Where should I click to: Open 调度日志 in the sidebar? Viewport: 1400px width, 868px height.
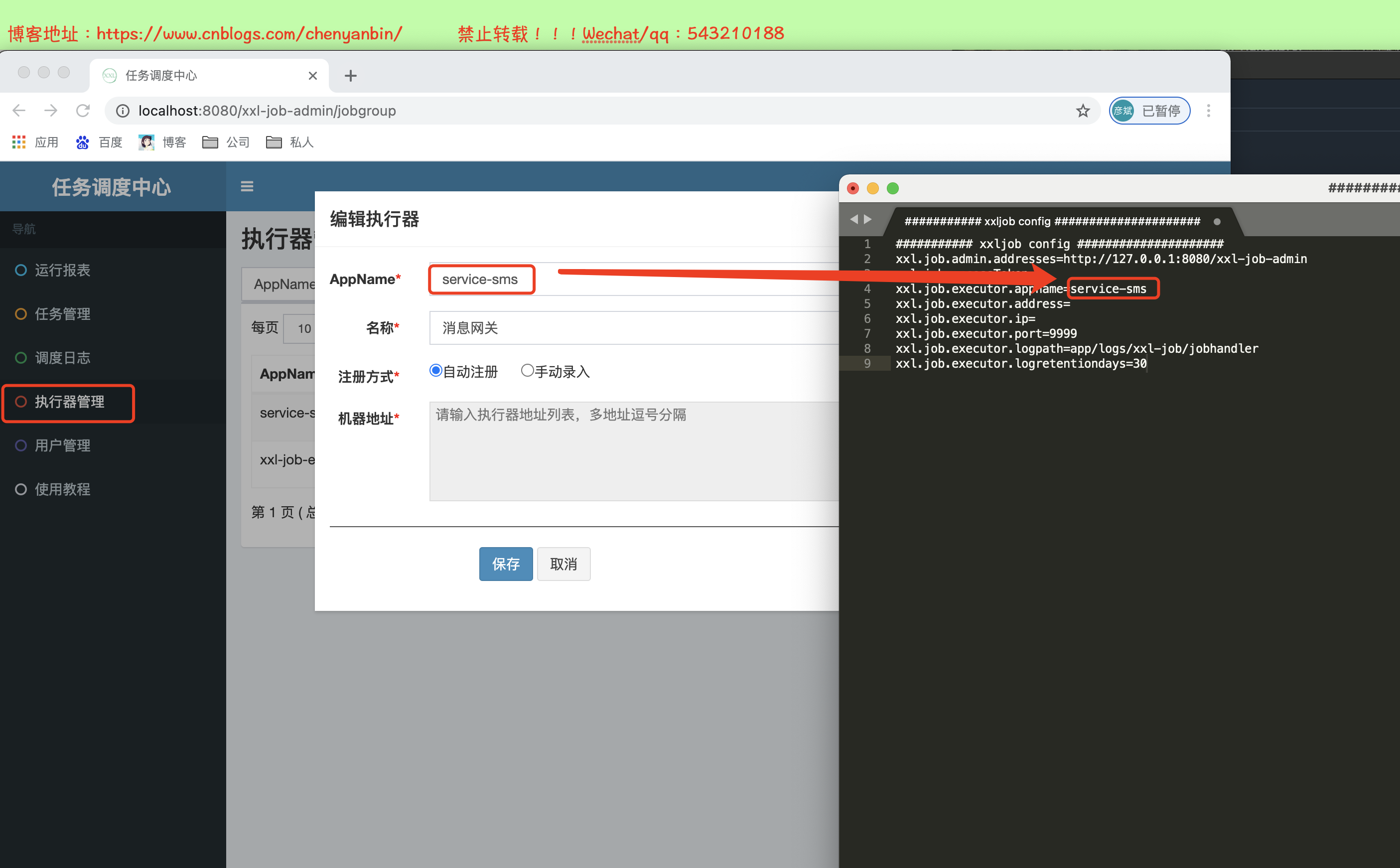pos(62,358)
